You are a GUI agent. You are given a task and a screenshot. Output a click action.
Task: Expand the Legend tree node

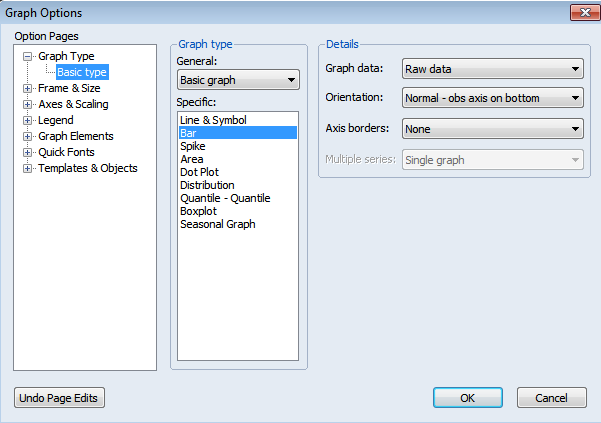(x=28, y=120)
